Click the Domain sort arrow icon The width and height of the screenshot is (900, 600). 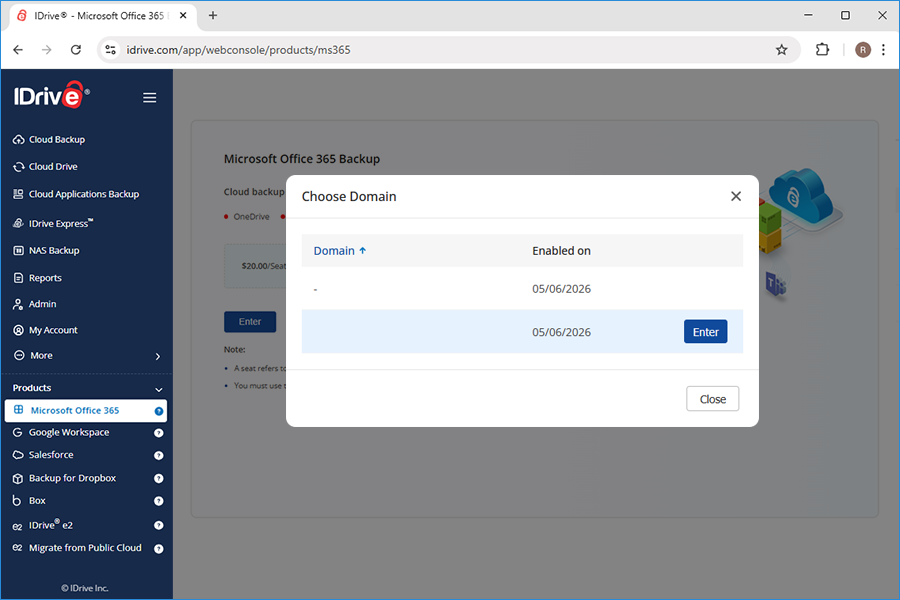pos(363,250)
